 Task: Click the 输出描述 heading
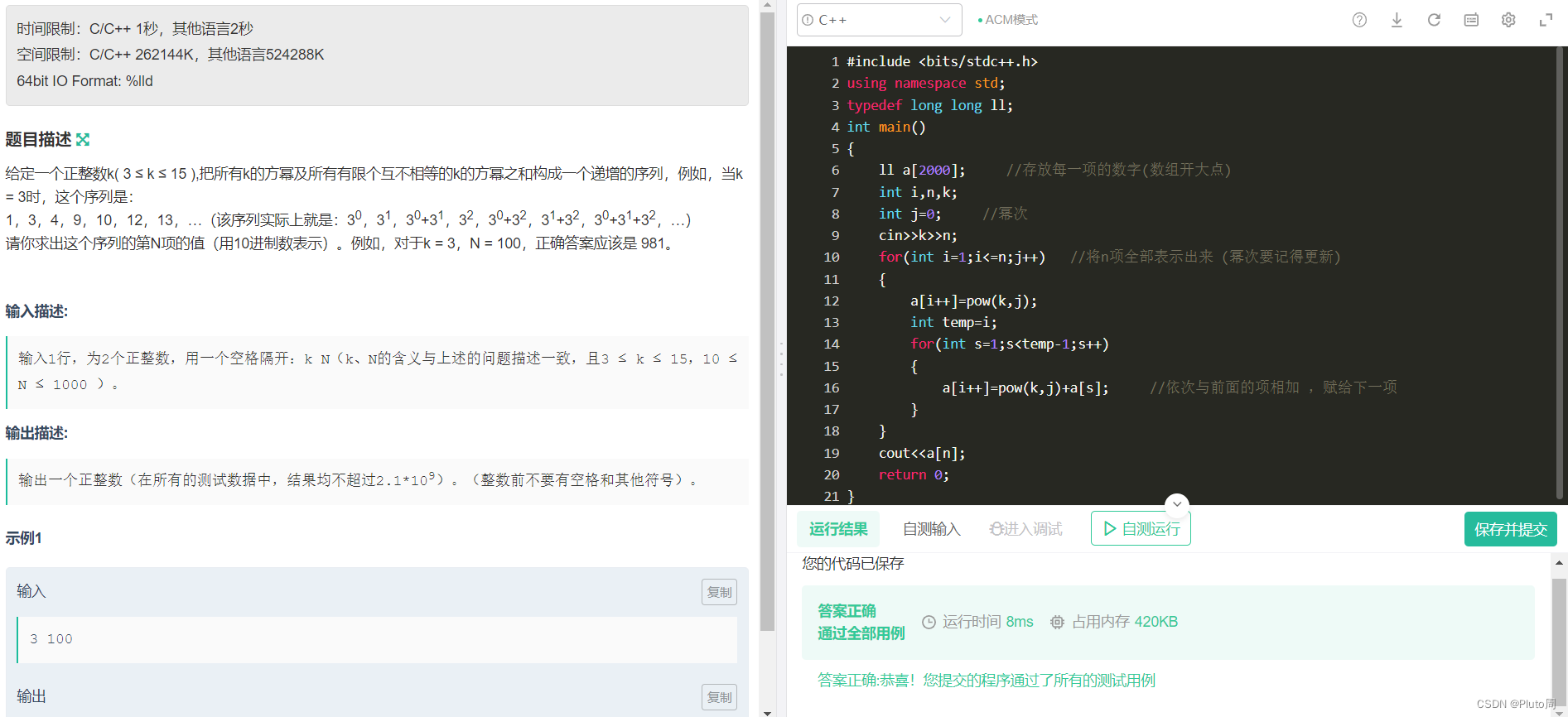(36, 433)
